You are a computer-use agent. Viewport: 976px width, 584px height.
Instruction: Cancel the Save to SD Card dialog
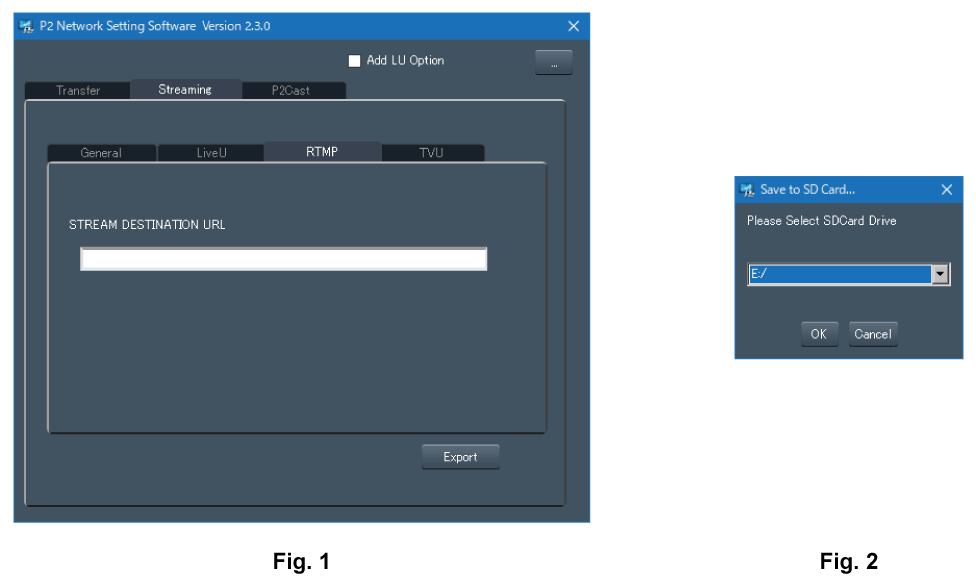click(x=873, y=334)
